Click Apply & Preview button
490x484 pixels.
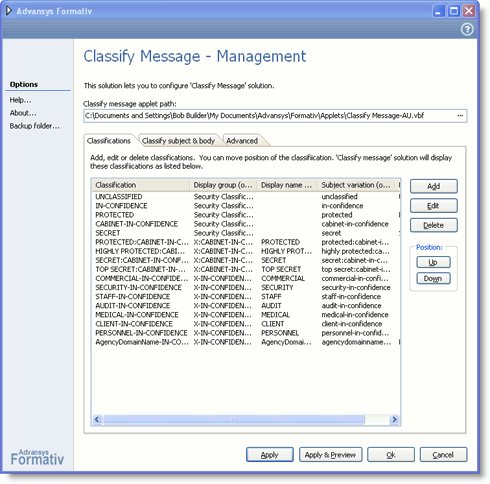point(330,455)
